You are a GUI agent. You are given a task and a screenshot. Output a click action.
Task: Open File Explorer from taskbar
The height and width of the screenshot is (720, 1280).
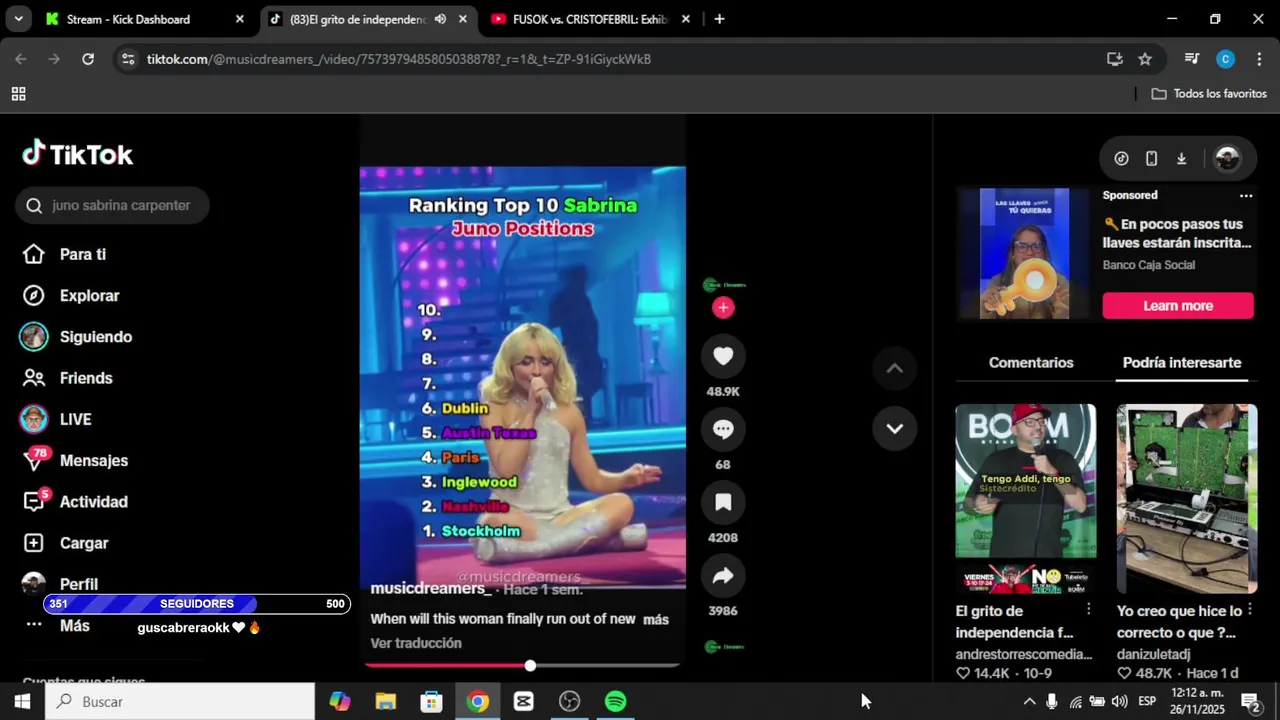[x=386, y=702]
